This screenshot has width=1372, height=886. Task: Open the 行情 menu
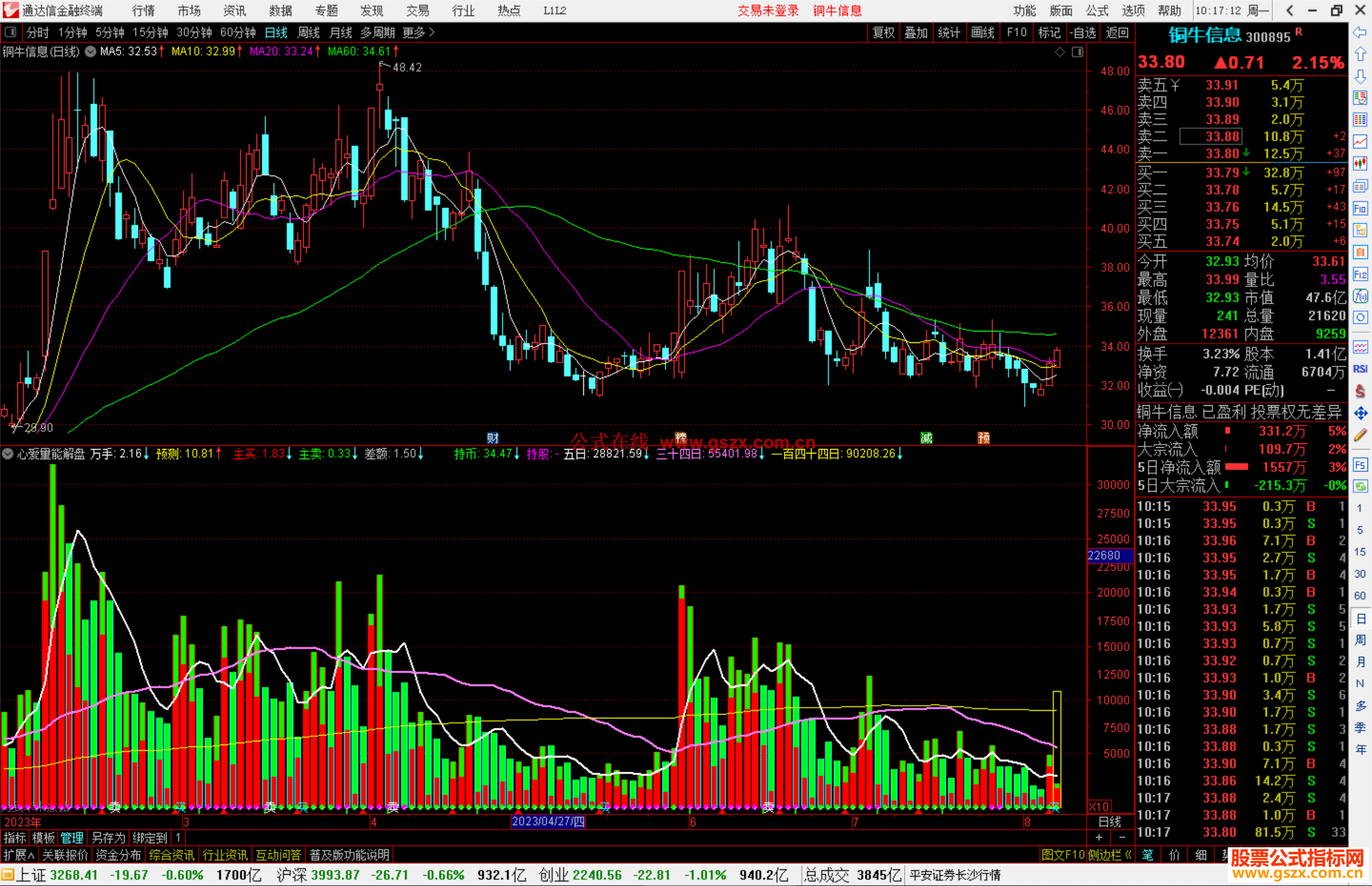(143, 10)
